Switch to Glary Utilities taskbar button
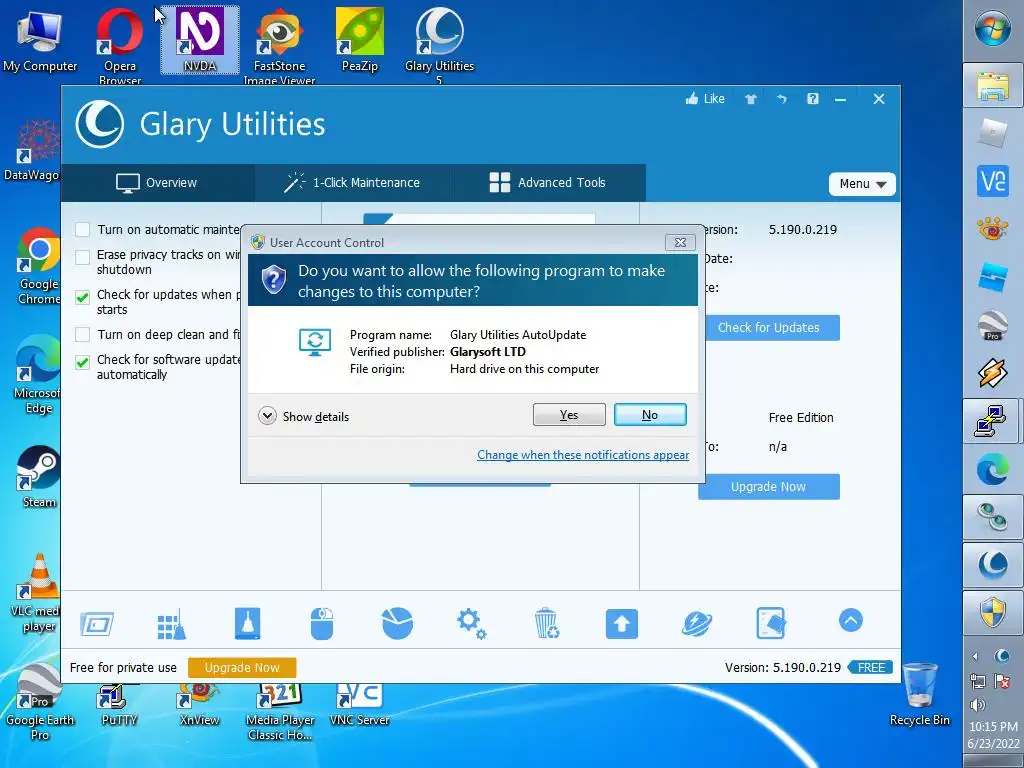Viewport: 1024px width, 768px height. [993, 564]
